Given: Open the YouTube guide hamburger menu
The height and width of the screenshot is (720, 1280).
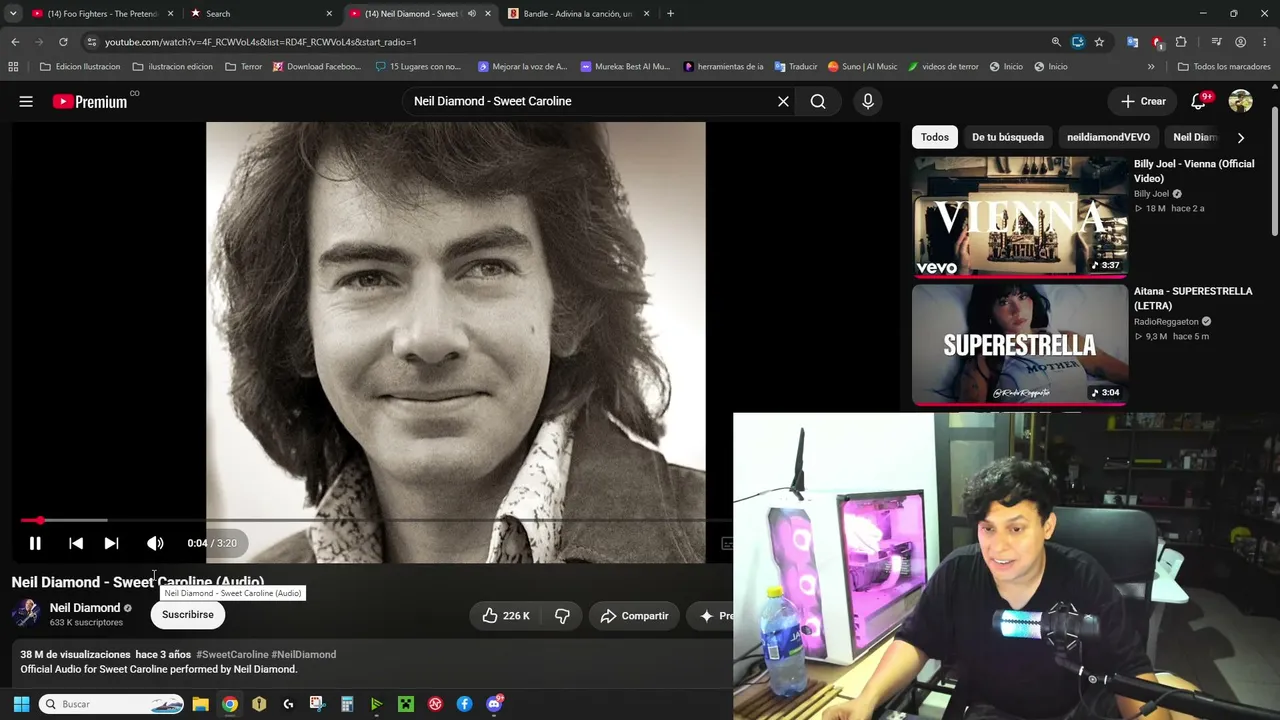Looking at the screenshot, I should point(26,101).
